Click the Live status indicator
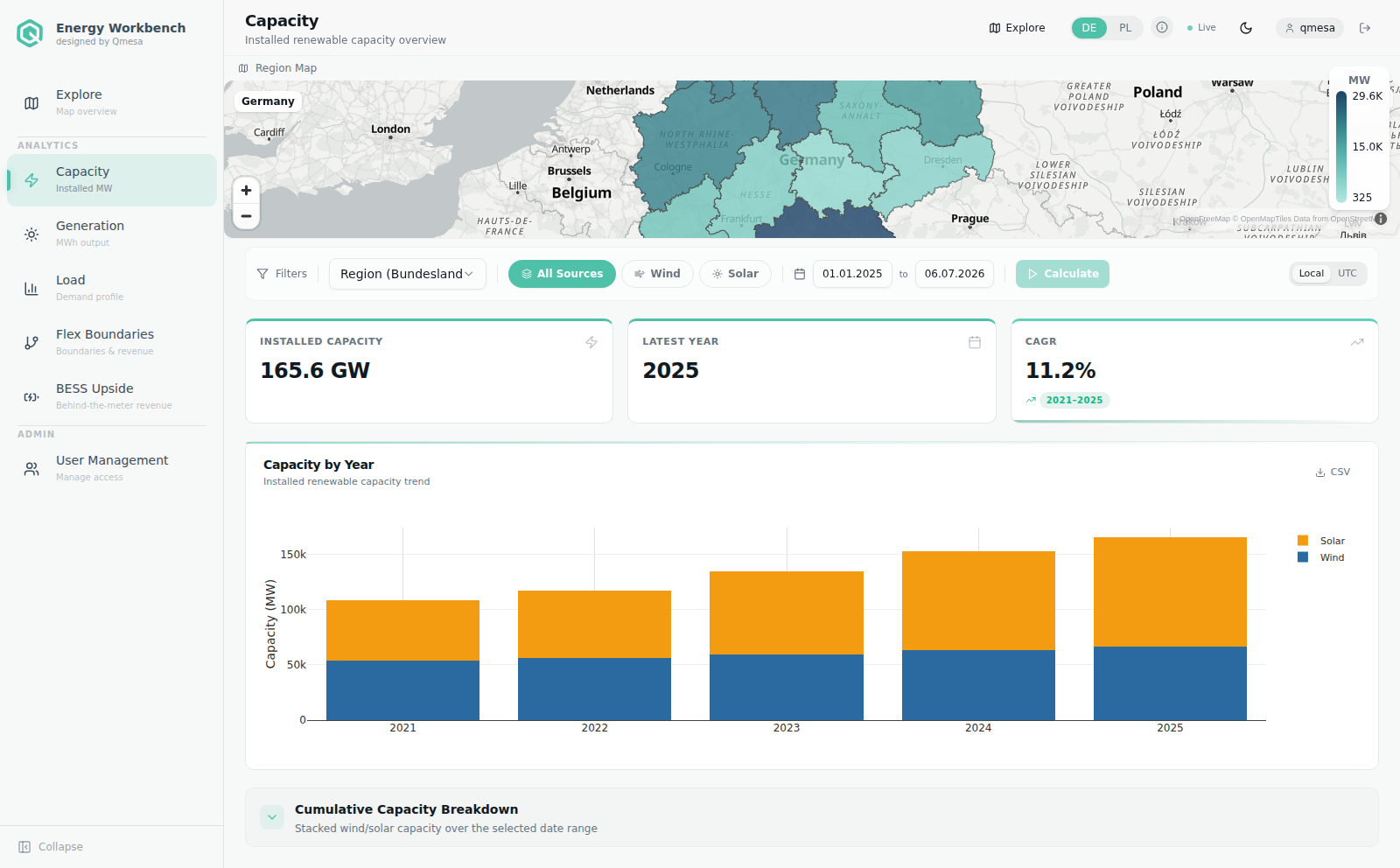 point(1201,28)
